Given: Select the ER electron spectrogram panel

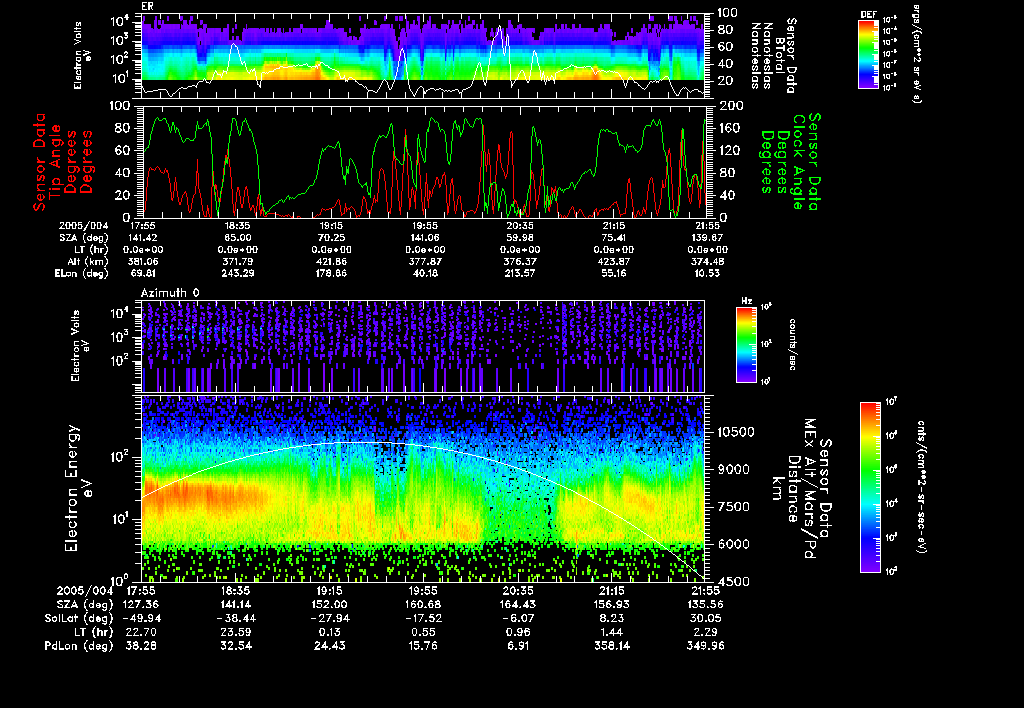Looking at the screenshot, I should (x=423, y=55).
